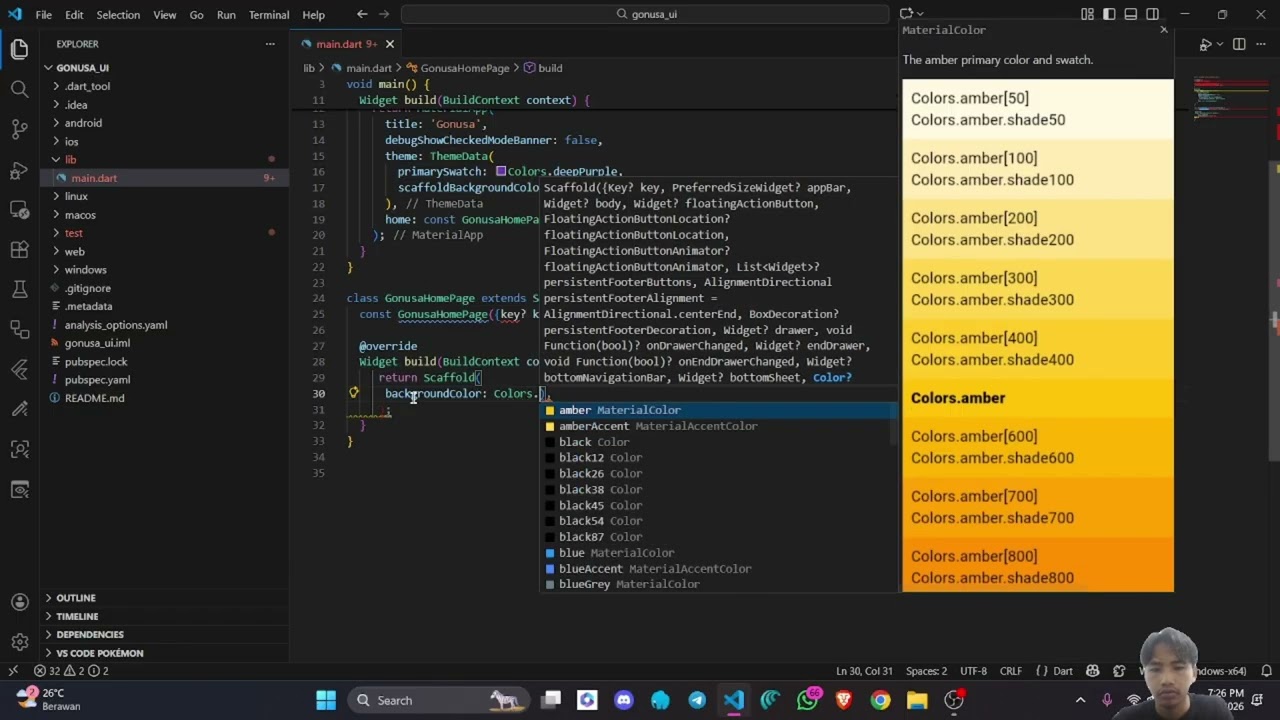Screen dimensions: 1280x720
Task: Open the Manage gear menu
Action: click(19, 642)
